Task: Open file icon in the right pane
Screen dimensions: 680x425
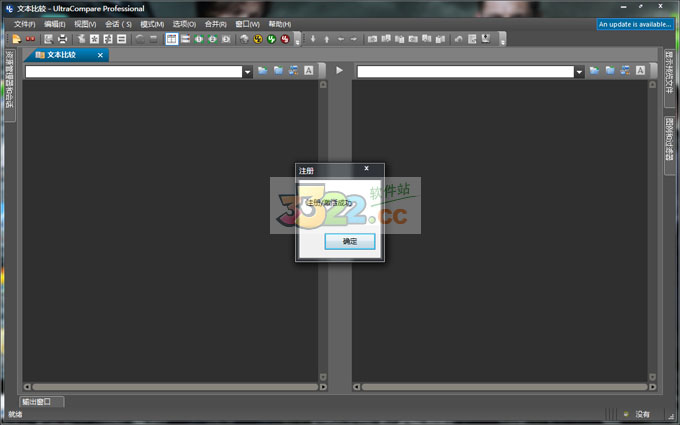Action: [x=594, y=70]
